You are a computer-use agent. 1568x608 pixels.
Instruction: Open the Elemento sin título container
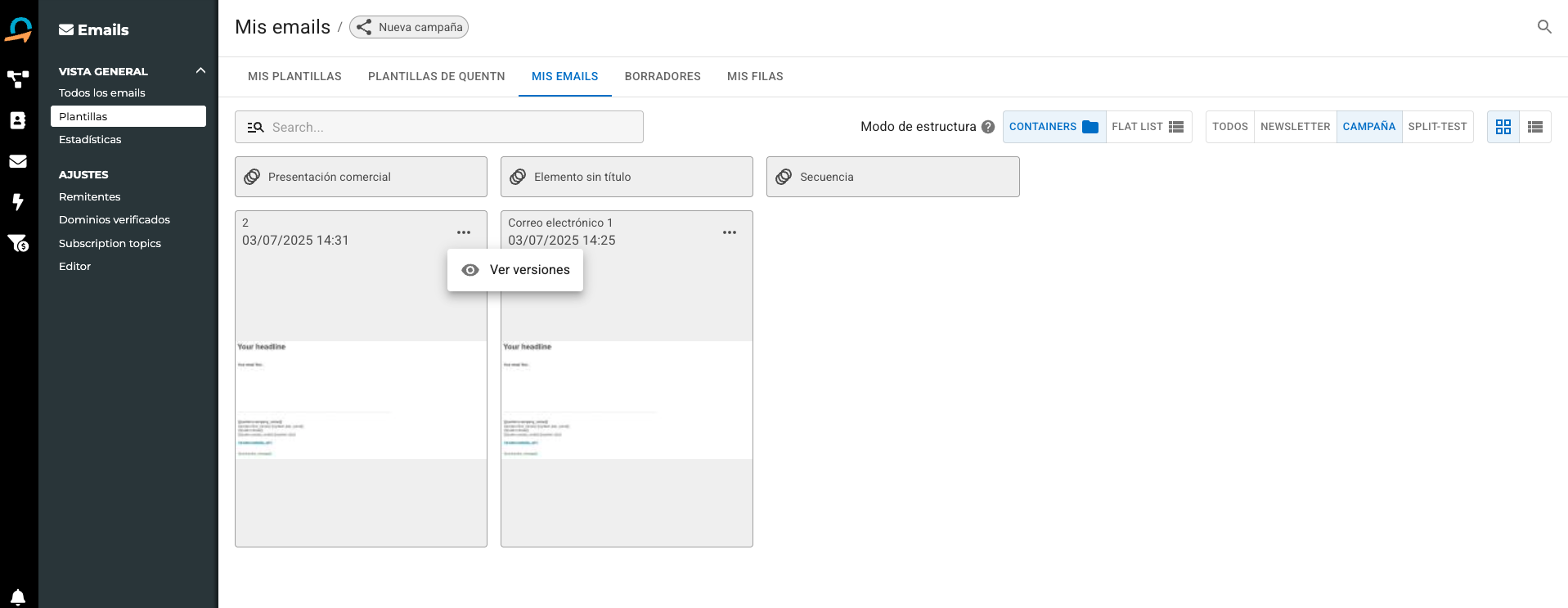627,177
